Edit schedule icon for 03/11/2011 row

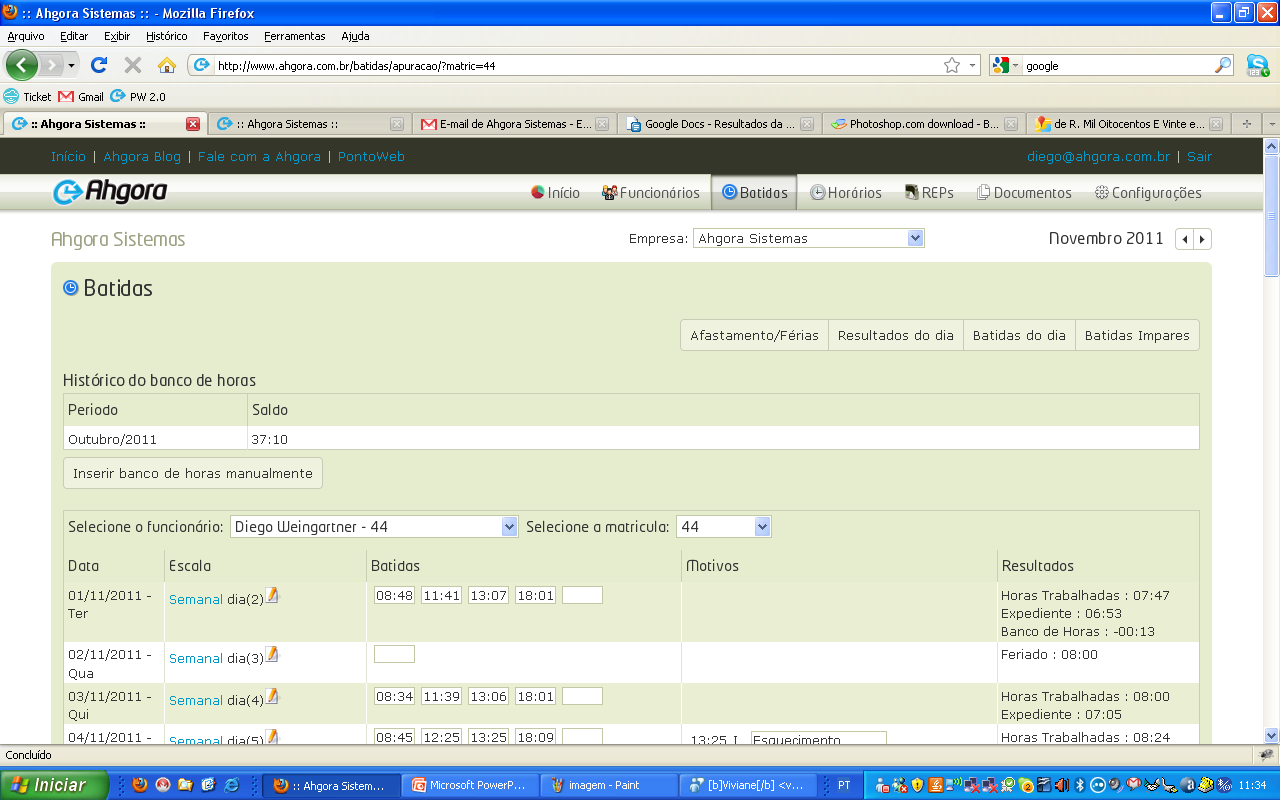(272, 697)
